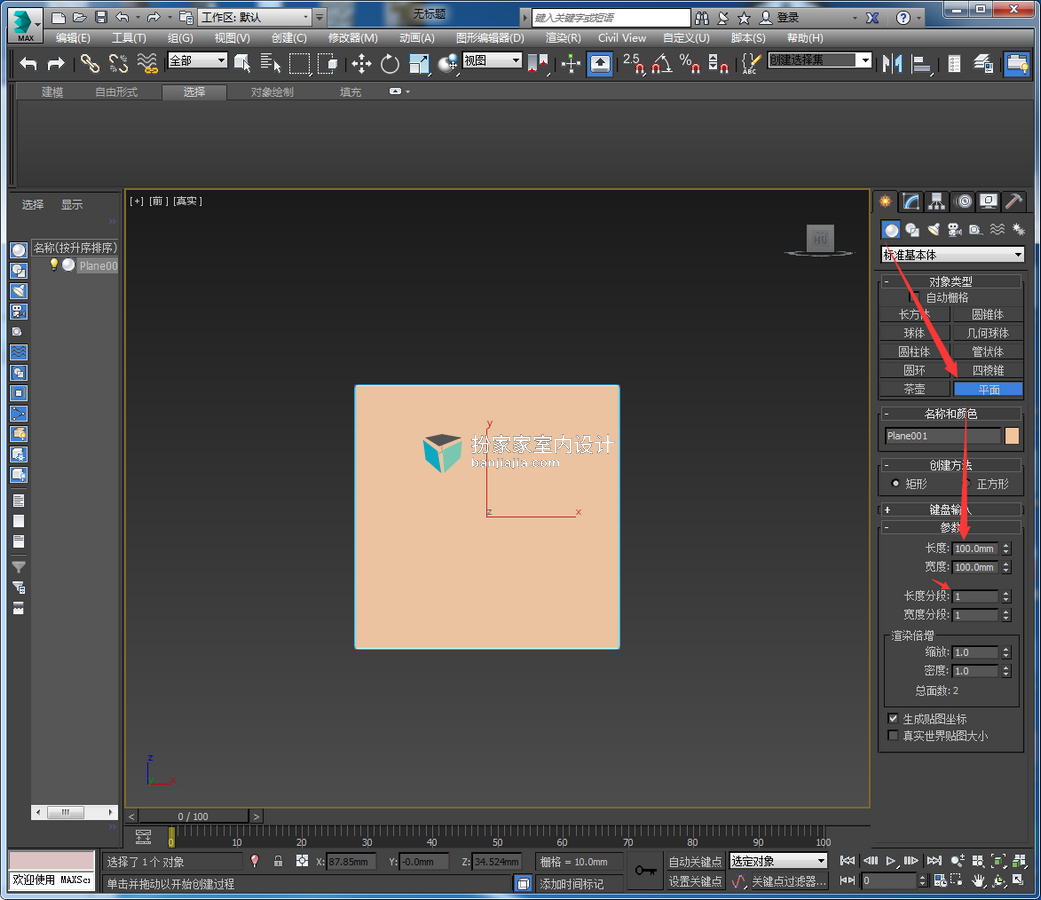The image size is (1041, 900).
Task: Toggle the Percent Snap icon
Action: click(x=690, y=64)
